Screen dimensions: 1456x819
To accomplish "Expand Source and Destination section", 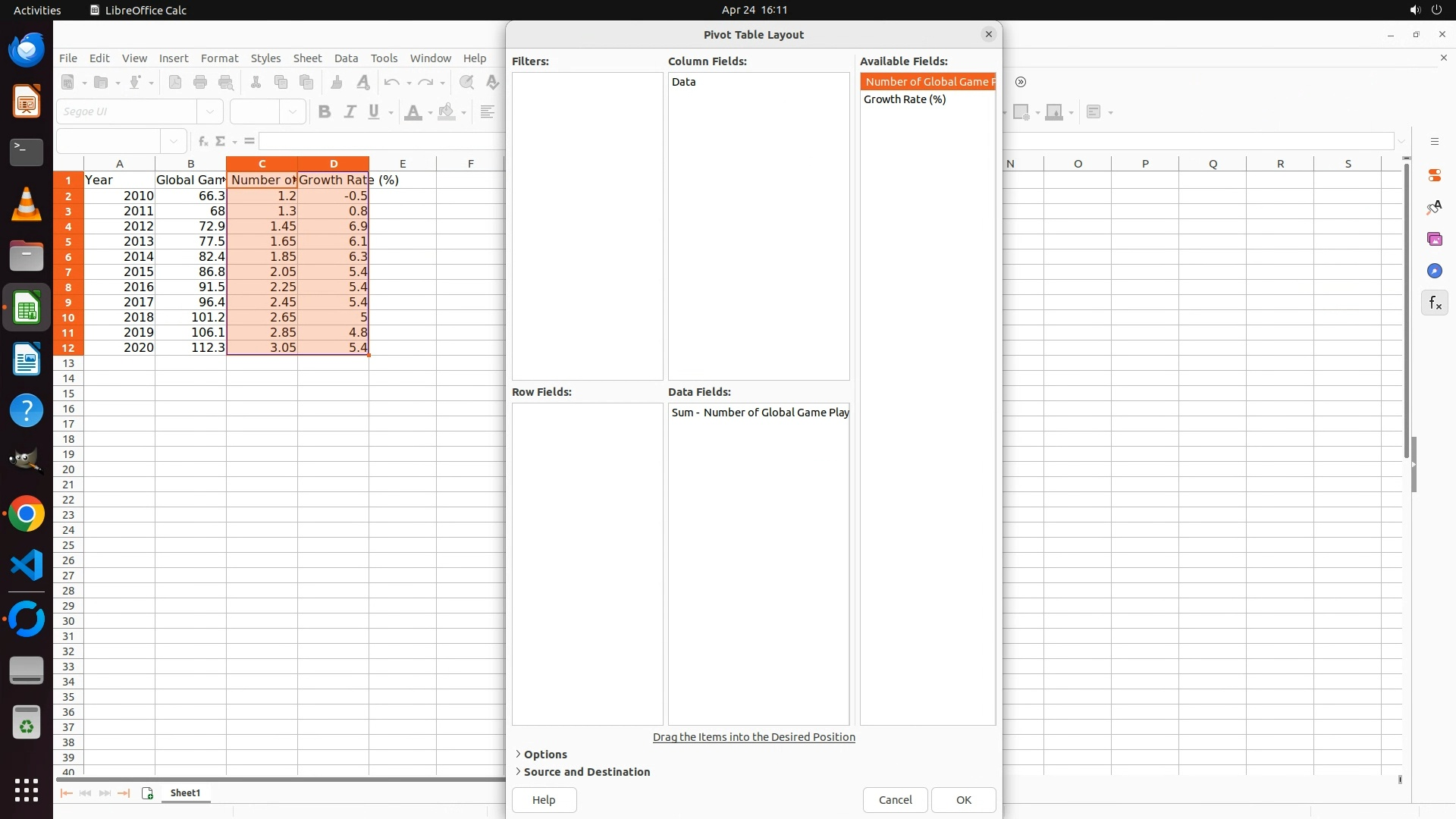I will click(586, 772).
